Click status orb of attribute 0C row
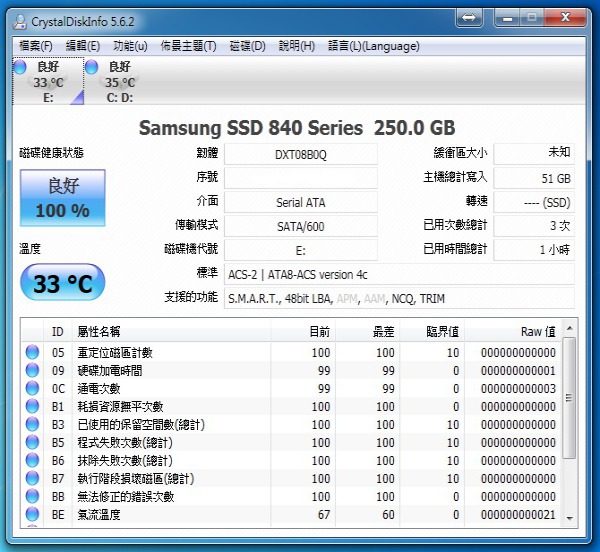The height and width of the screenshot is (552, 600). (32, 388)
